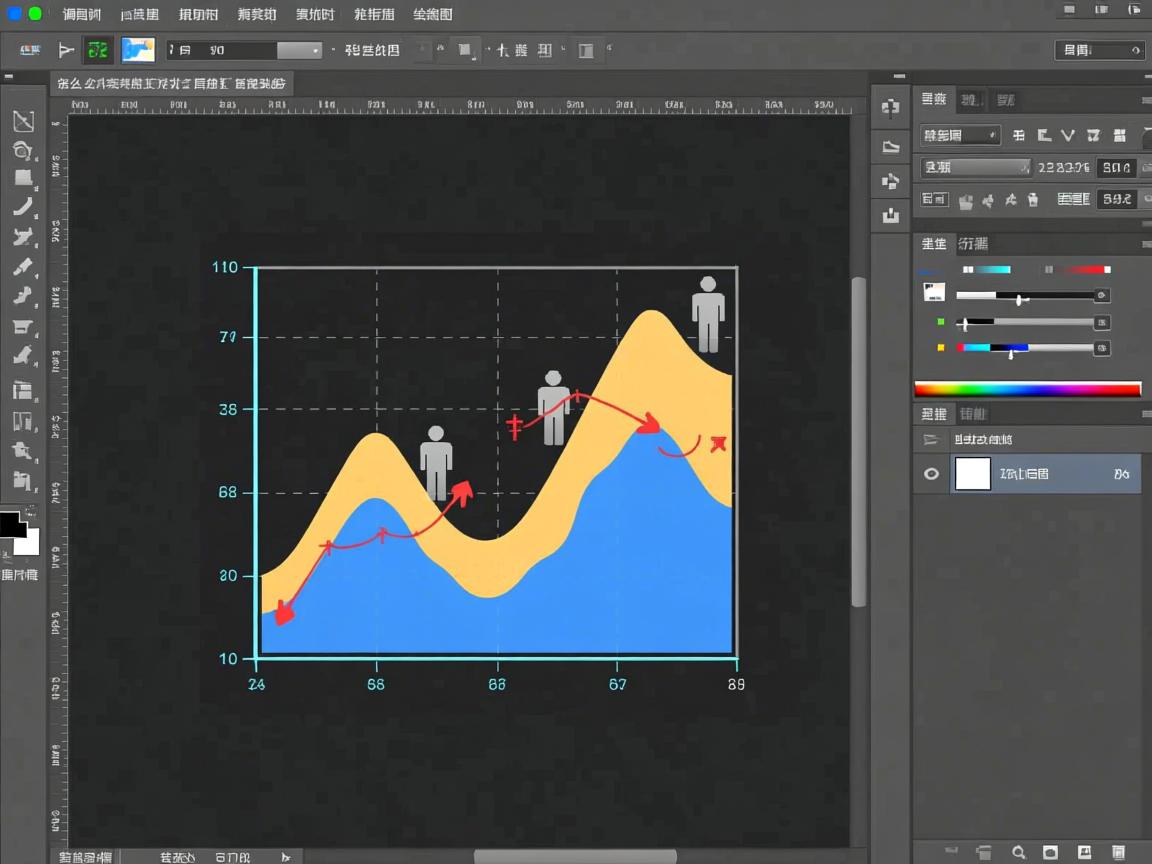Click the black foreground color swatch
This screenshot has width=1152, height=864.
click(10, 525)
